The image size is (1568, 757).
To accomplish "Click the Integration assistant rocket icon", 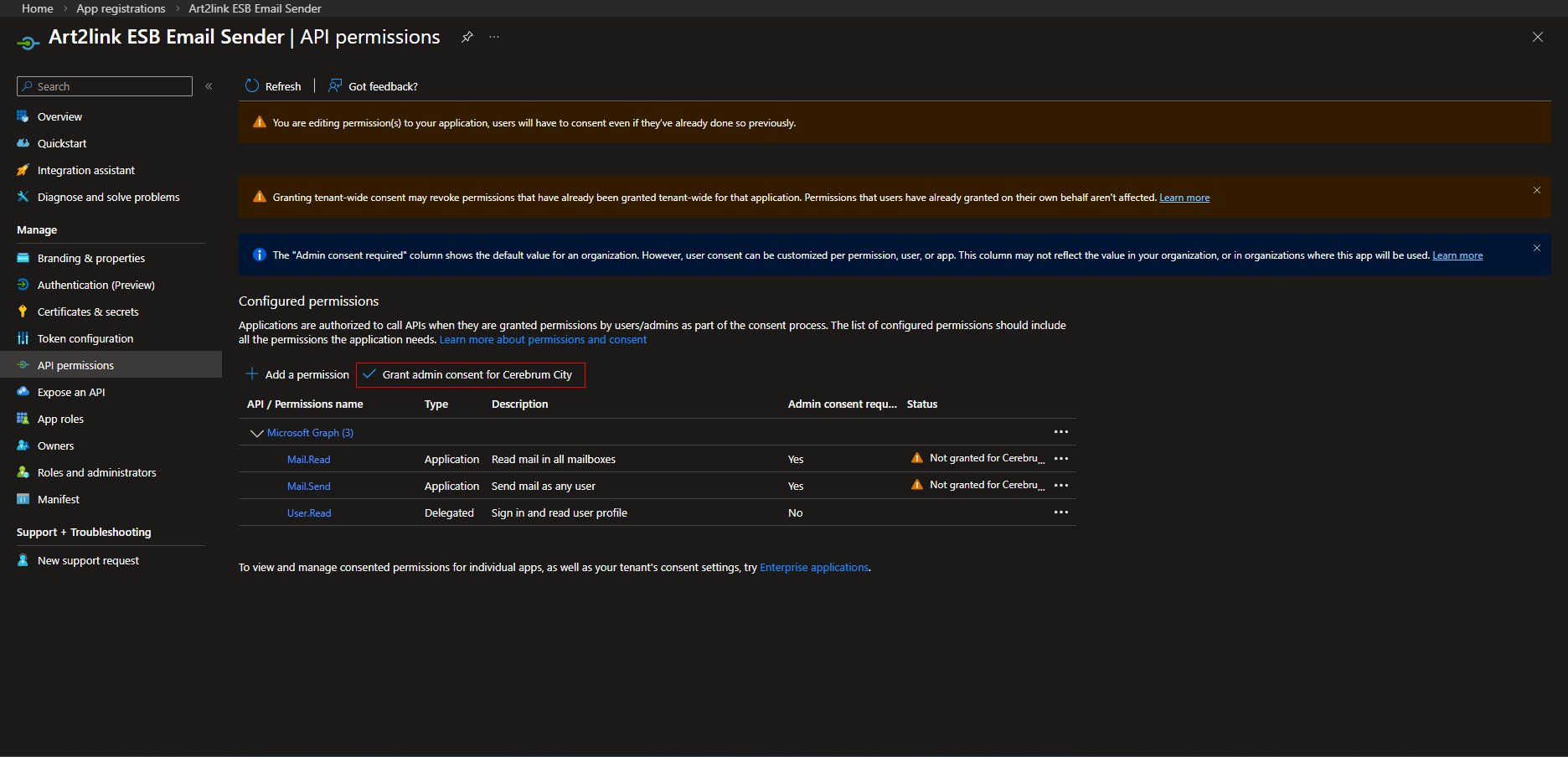I will (x=23, y=170).
